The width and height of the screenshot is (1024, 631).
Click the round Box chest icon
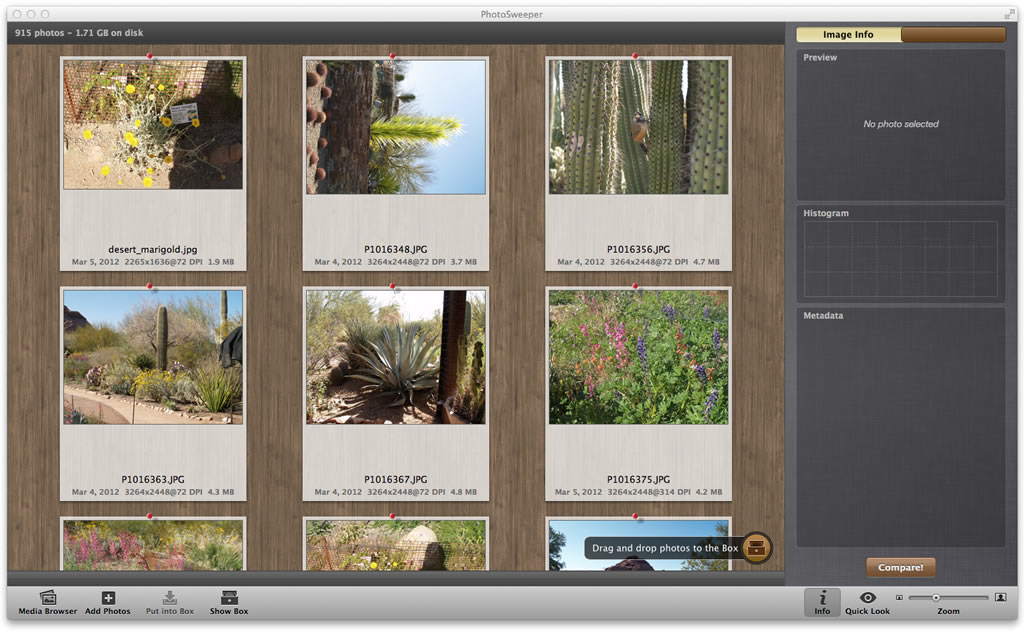(x=757, y=548)
